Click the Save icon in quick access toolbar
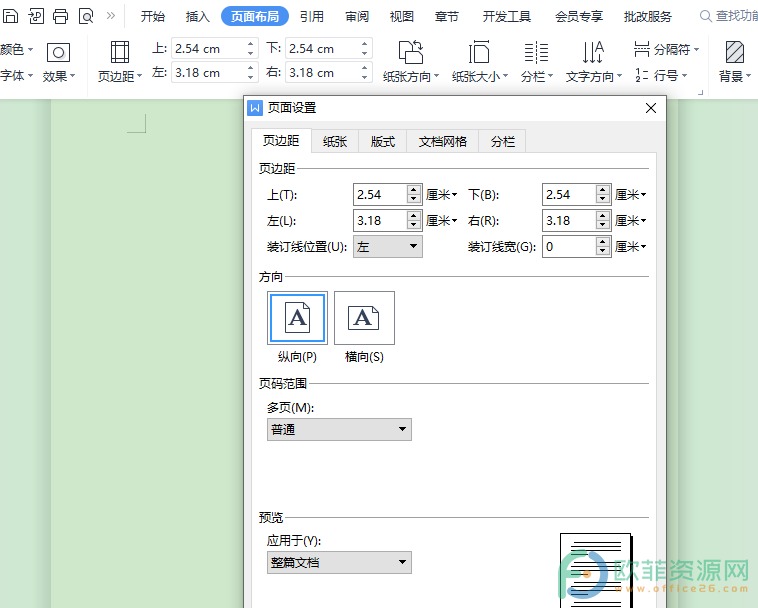This screenshot has height=608, width=758. 10,16
